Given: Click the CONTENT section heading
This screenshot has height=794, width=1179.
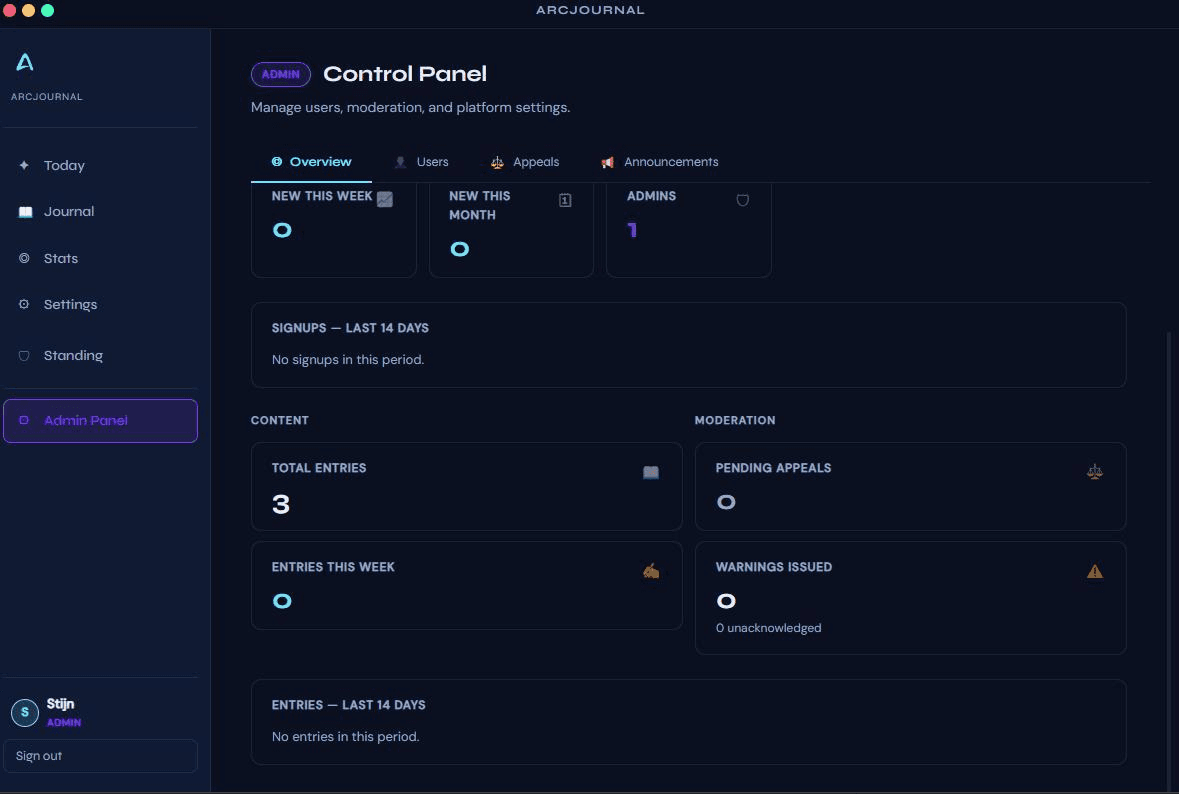Looking at the screenshot, I should pos(280,420).
